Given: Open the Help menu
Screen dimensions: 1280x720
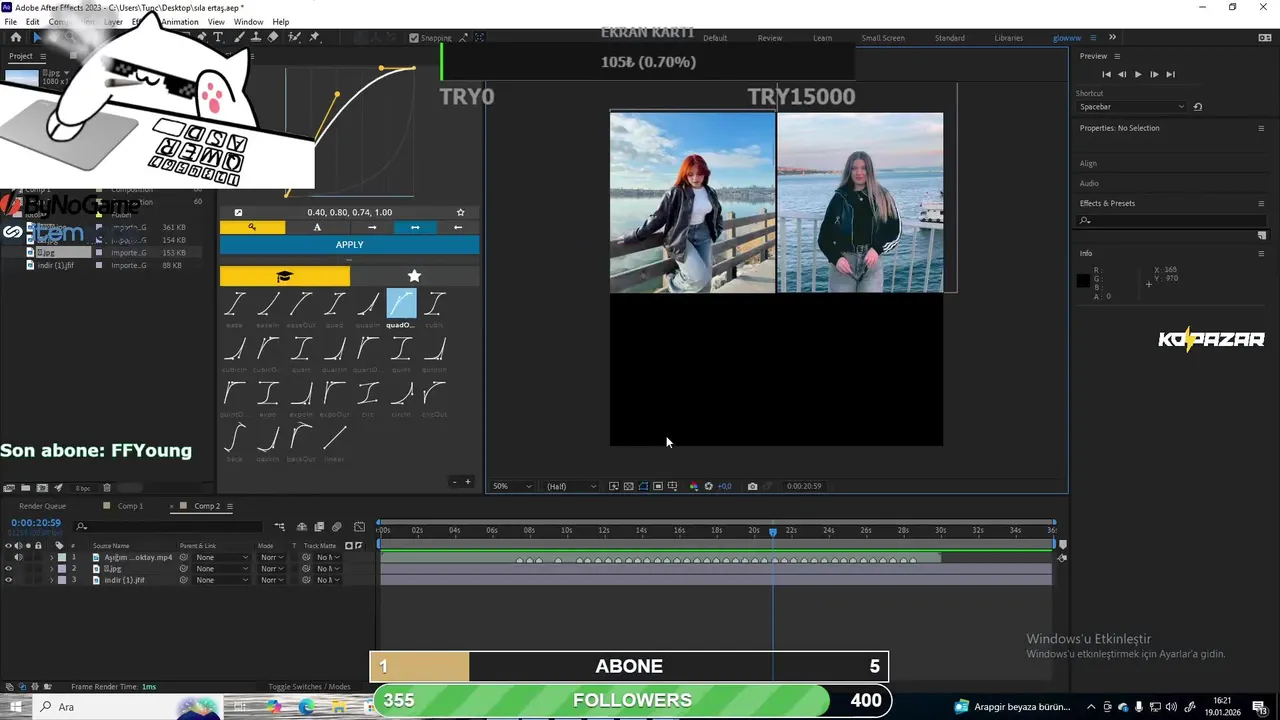Looking at the screenshot, I should coord(281,22).
